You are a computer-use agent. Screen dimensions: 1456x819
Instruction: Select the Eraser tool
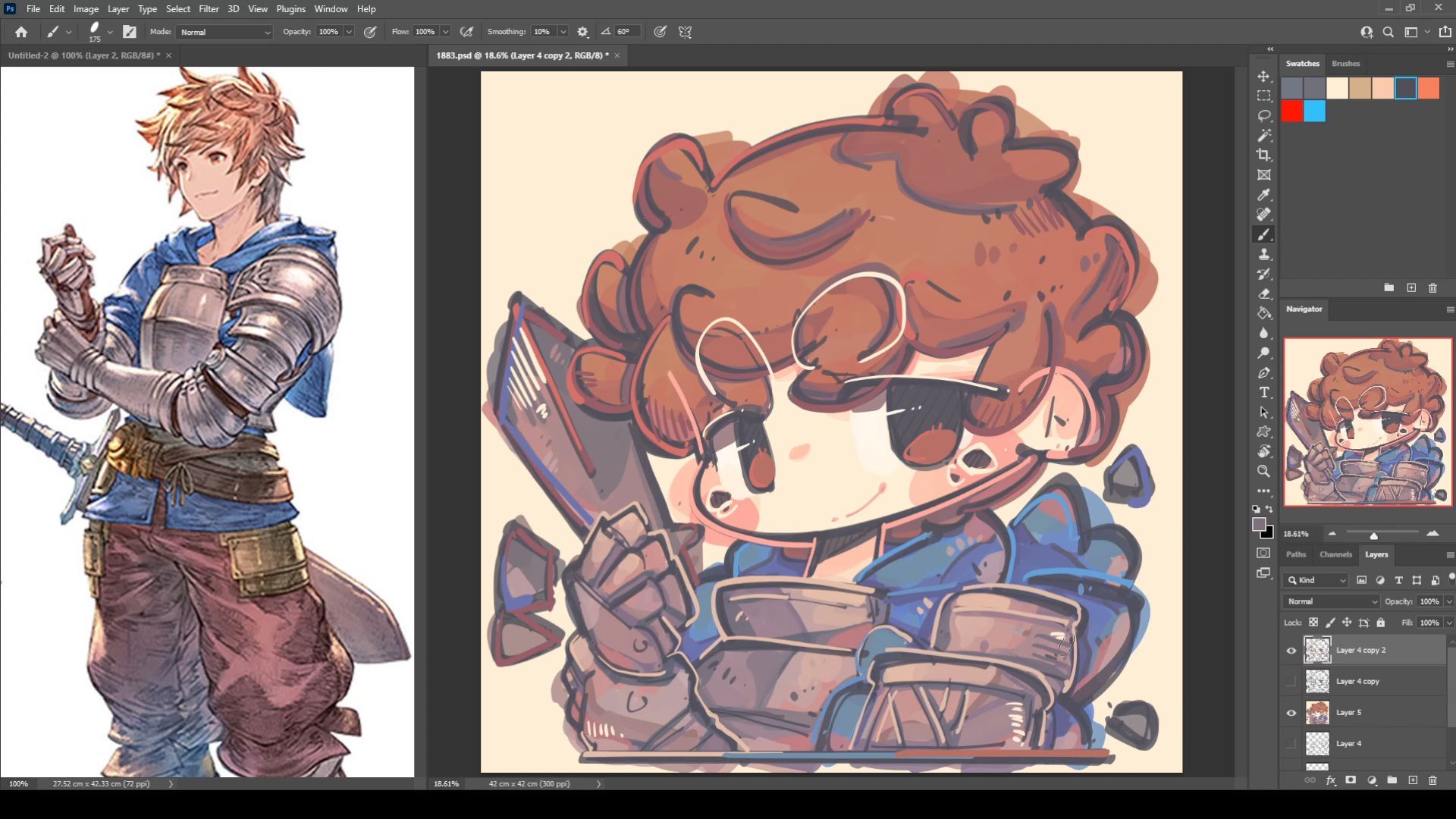1263,294
